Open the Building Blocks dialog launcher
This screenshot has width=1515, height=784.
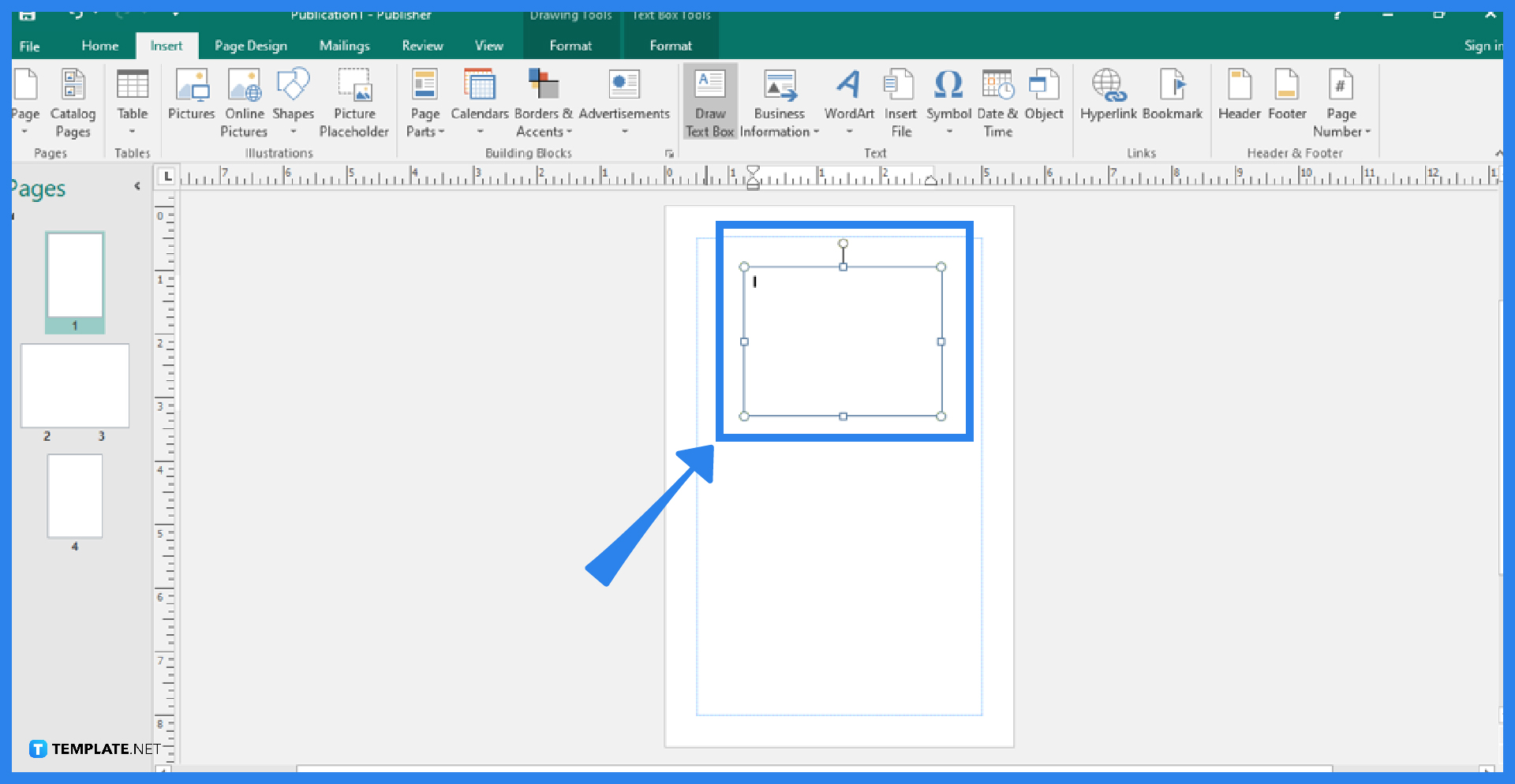[670, 154]
